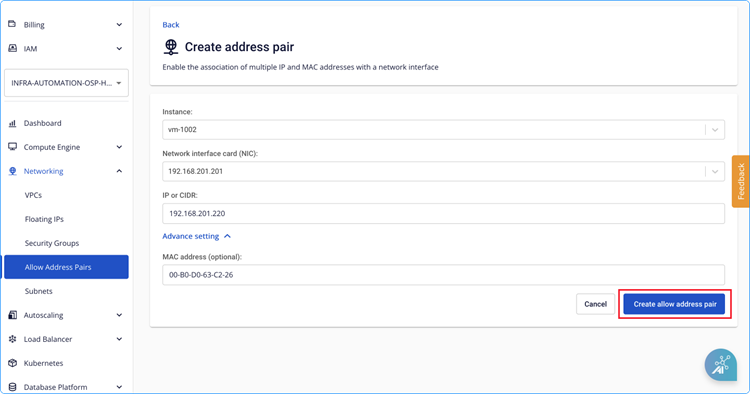
Task: Expand the IAM menu chevron
Action: tap(119, 48)
